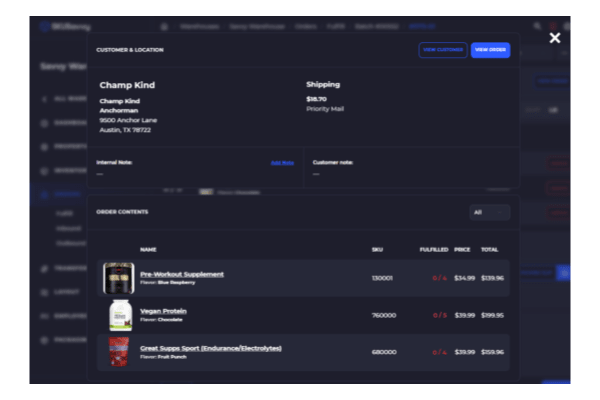Screen dimensions: 600x400
Task: Select SKU 760000
Action: point(384,315)
